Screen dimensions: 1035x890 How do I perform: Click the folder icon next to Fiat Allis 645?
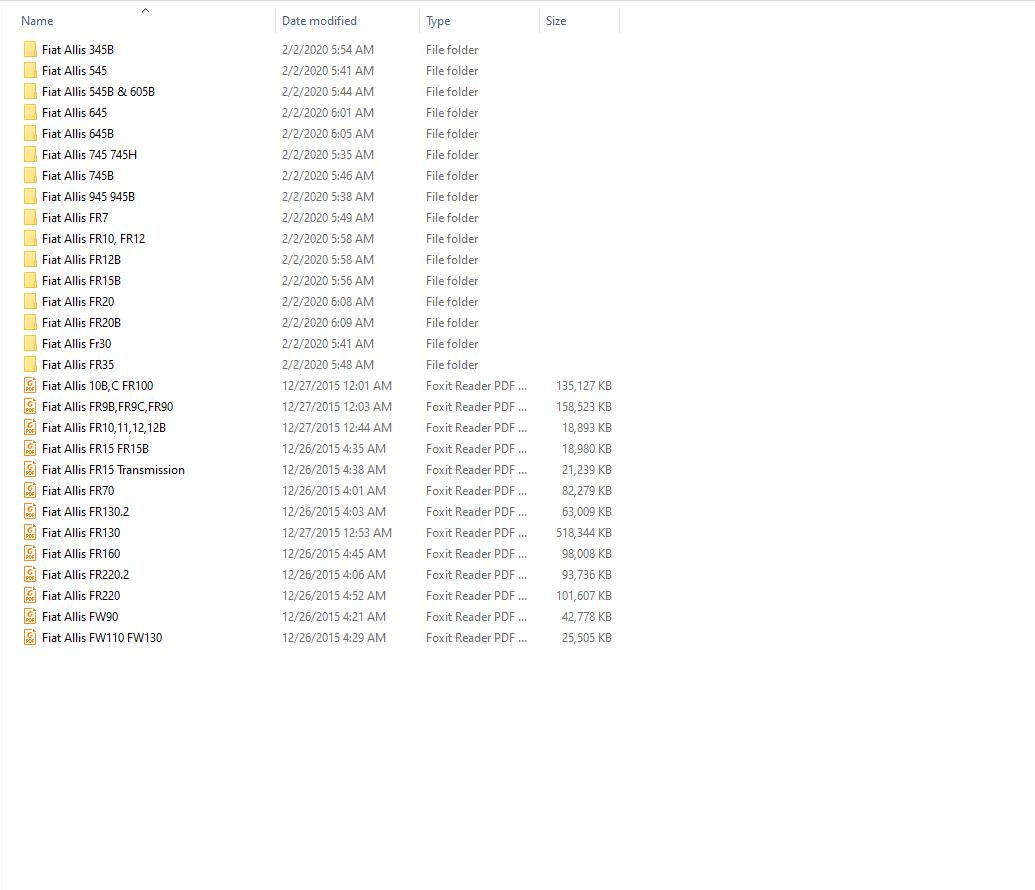pos(30,113)
